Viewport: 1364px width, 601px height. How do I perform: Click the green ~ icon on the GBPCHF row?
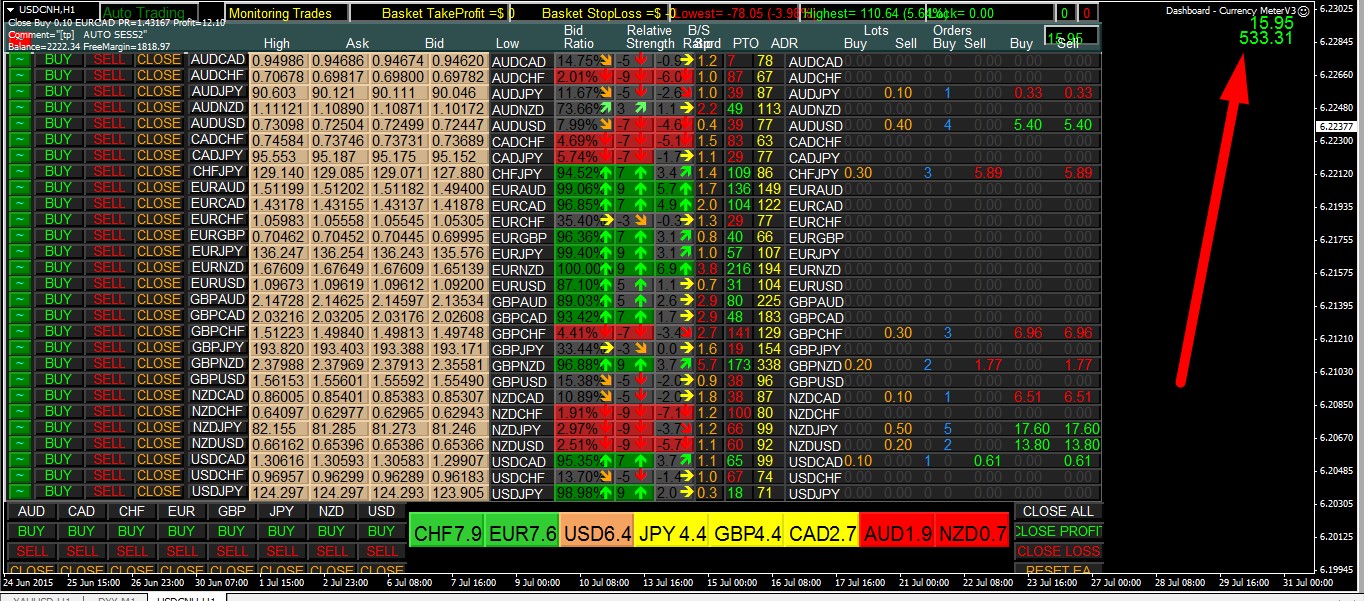tap(20, 332)
